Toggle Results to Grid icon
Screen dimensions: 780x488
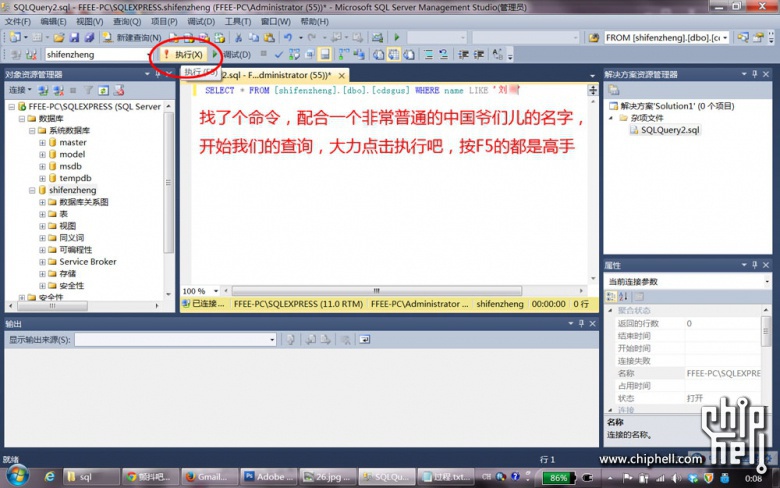(393, 54)
